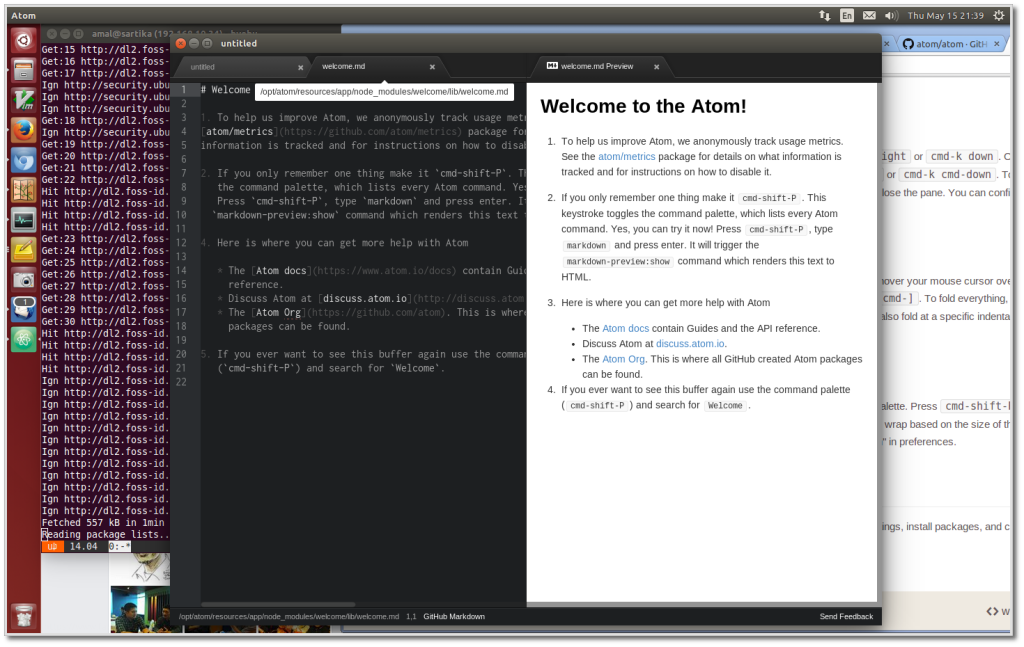The image size is (1024, 647).
Task: Launch Firefox from the dock
Action: tap(24, 129)
